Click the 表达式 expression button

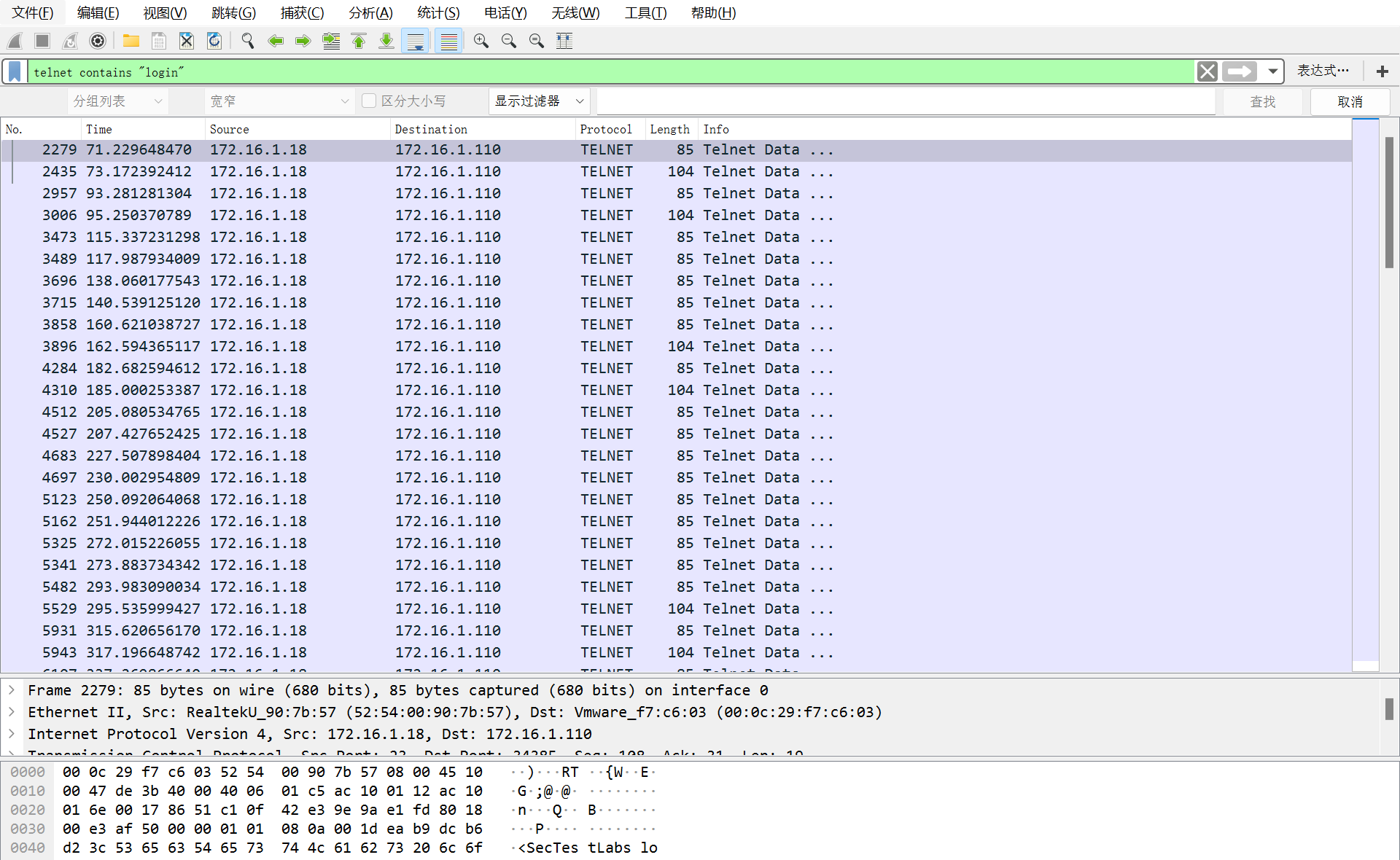coord(1323,71)
